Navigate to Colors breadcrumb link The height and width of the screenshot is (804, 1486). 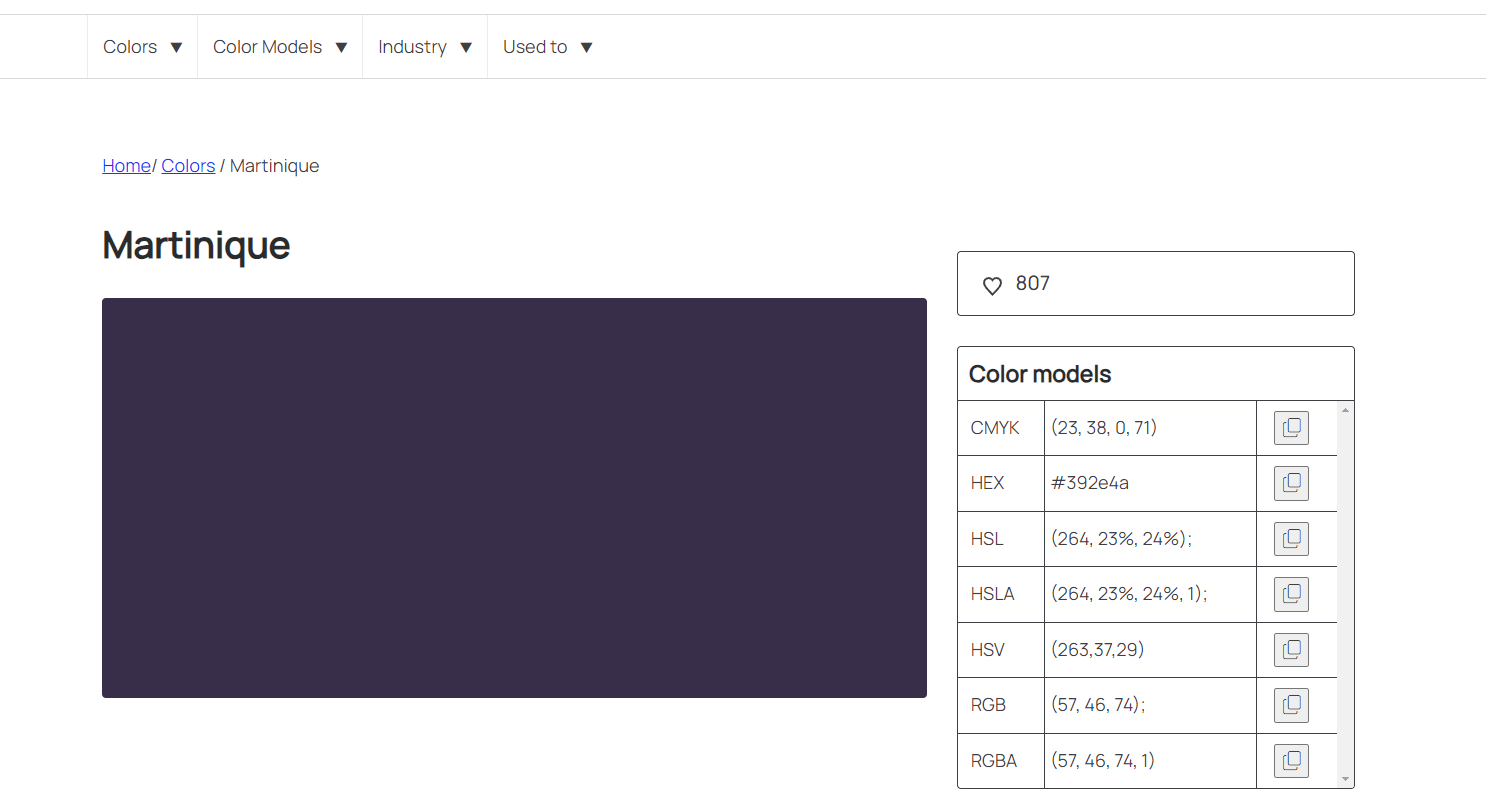click(x=188, y=166)
